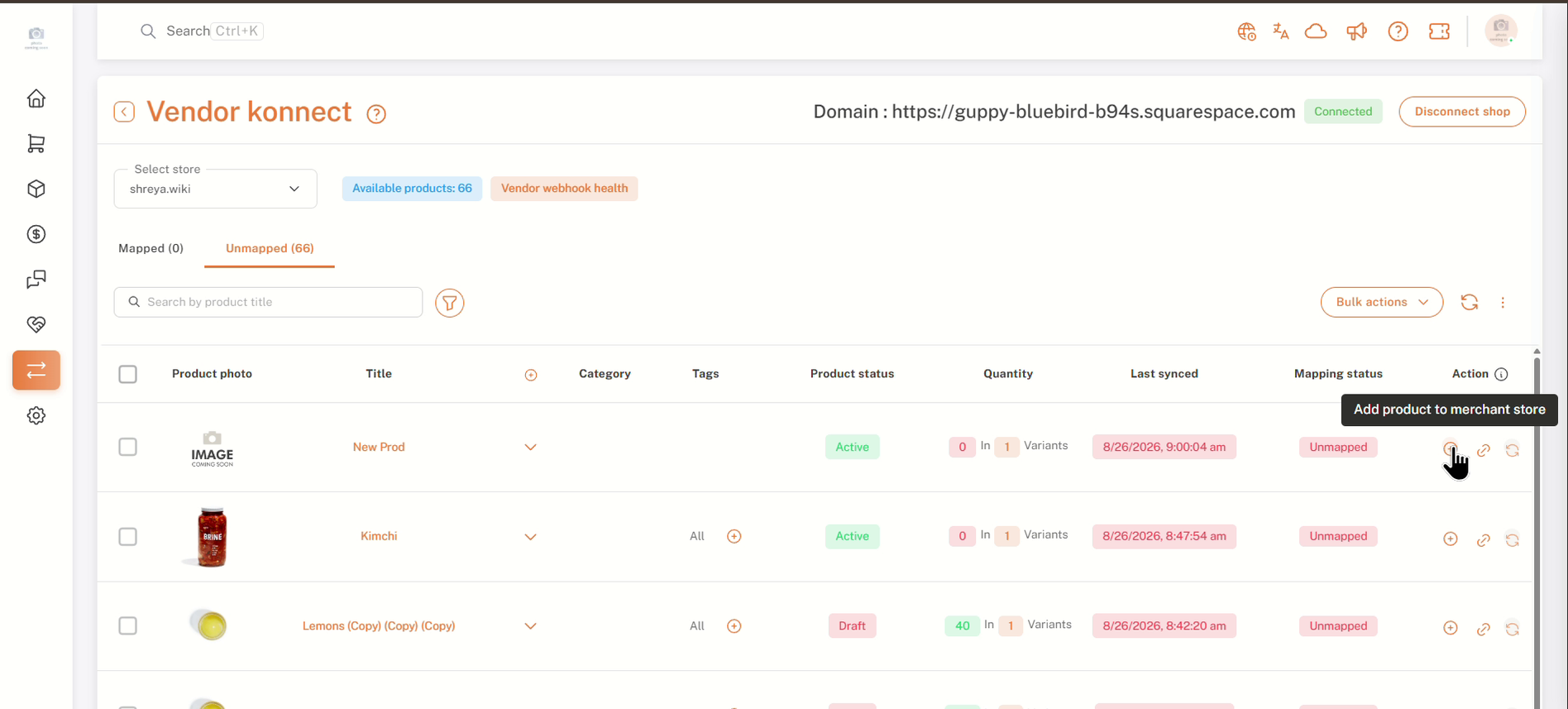Open the settings gear sidebar icon

pyautogui.click(x=36, y=415)
